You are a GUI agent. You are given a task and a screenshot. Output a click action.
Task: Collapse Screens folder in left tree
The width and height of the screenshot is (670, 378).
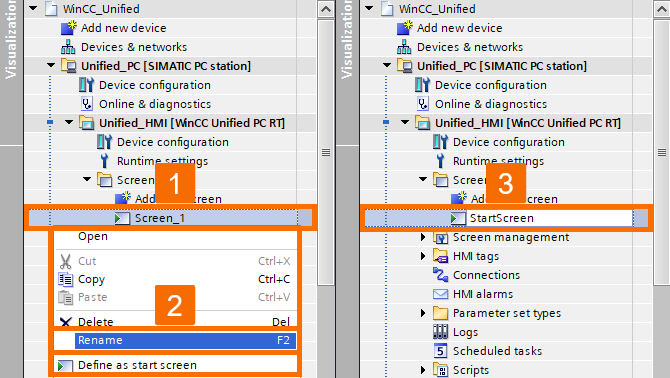pos(87,179)
